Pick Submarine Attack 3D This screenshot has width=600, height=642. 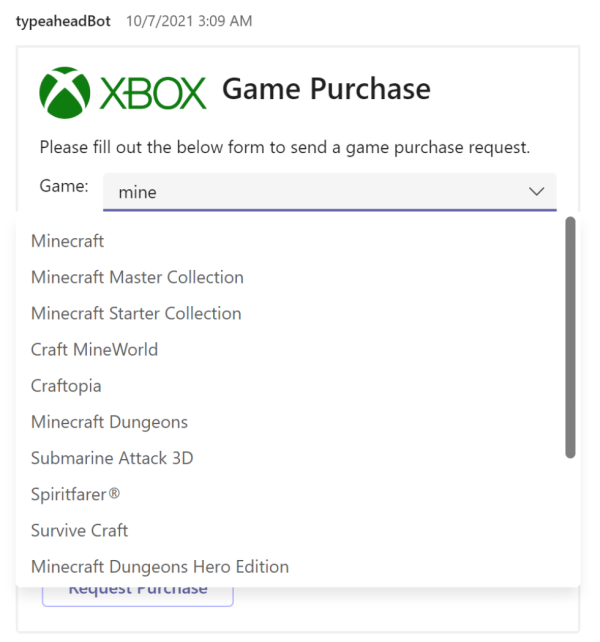112,458
